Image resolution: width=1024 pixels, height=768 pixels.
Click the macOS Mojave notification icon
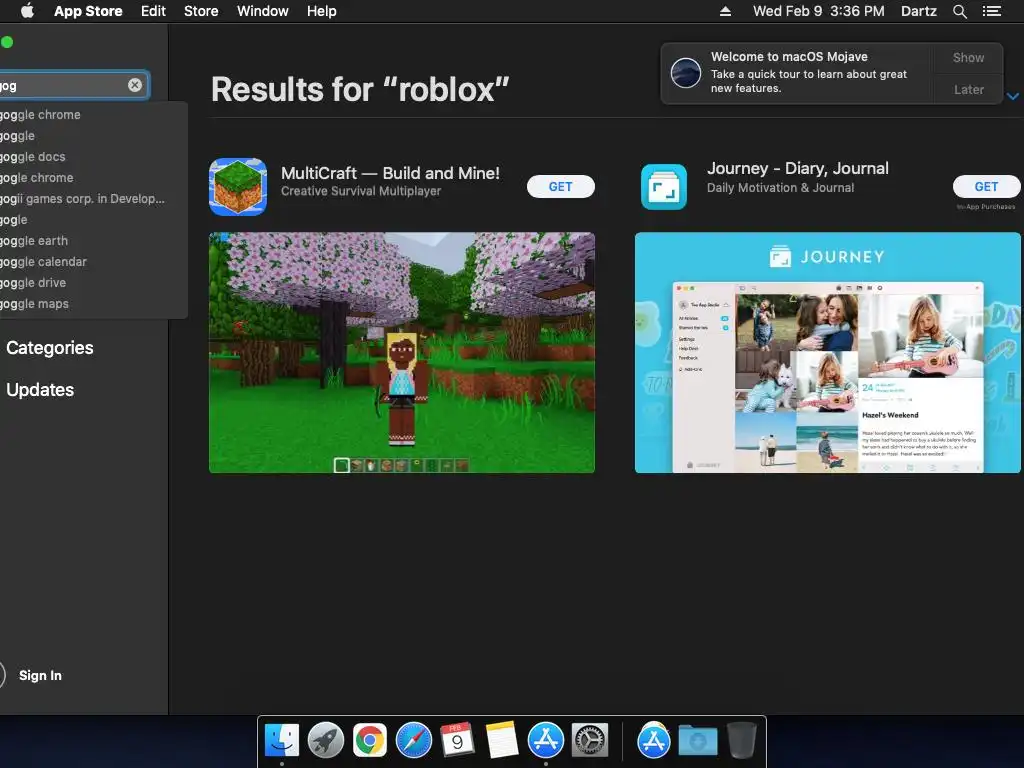686,72
